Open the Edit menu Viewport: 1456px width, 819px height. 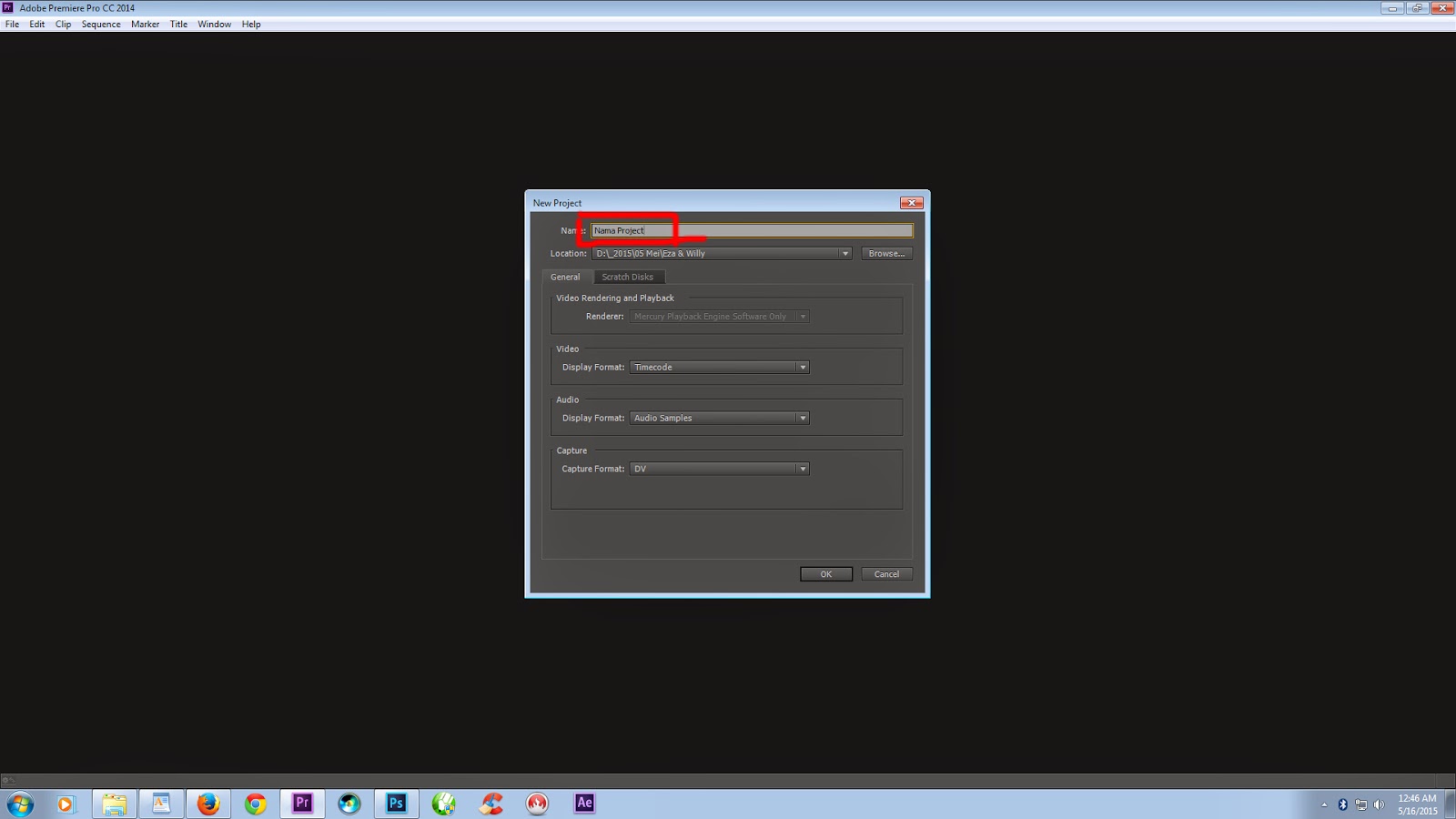36,25
